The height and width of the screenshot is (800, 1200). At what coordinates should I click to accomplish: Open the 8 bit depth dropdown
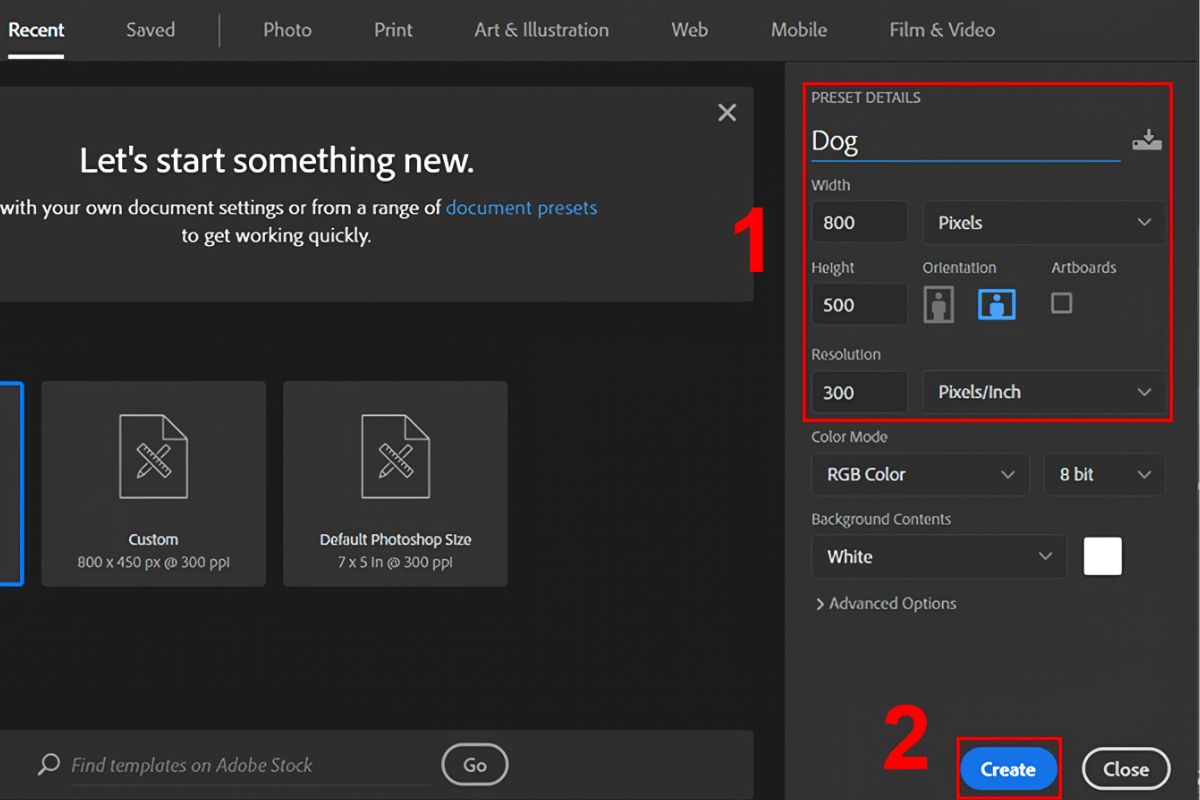1104,475
